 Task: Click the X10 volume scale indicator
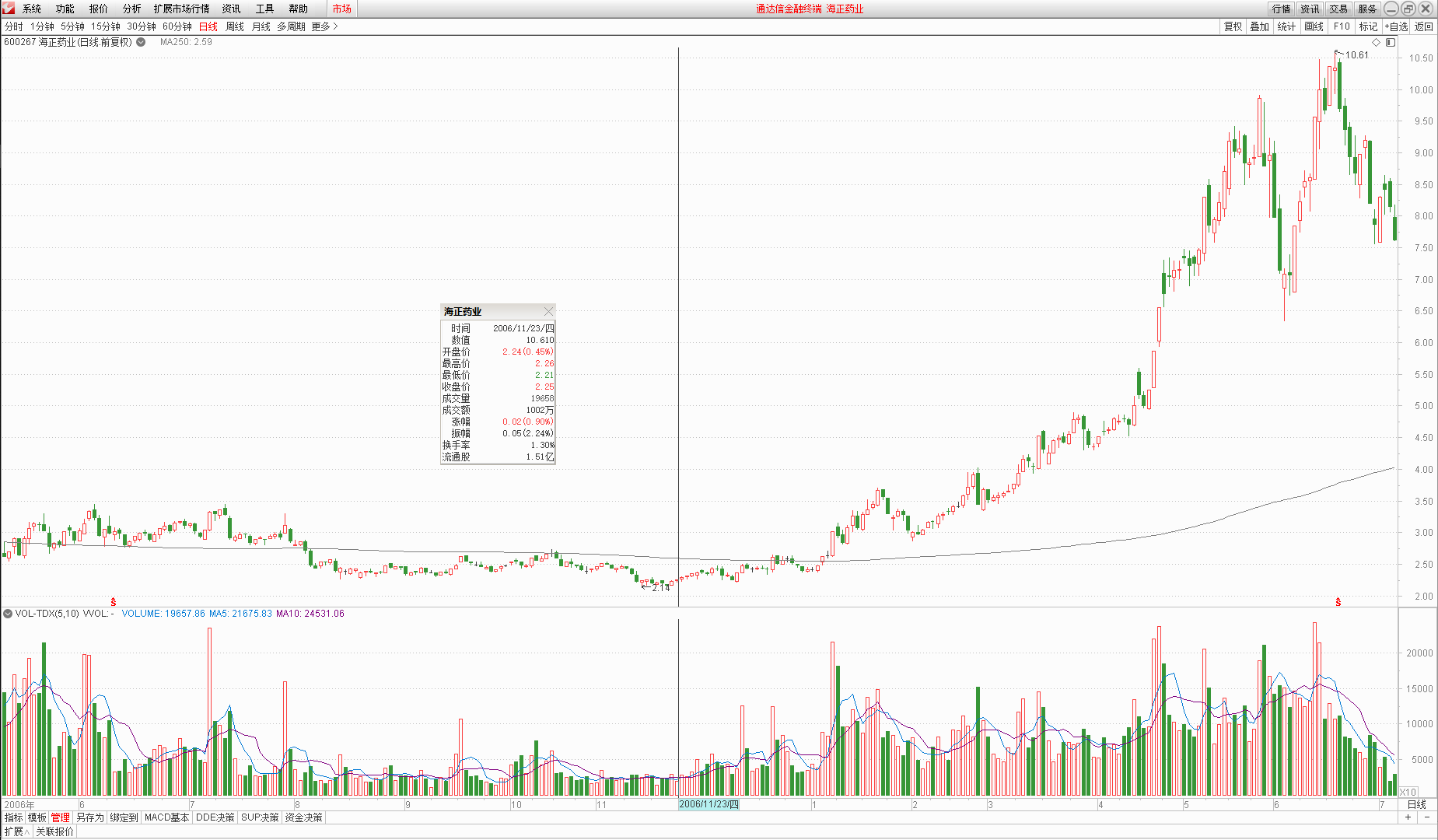(1408, 792)
